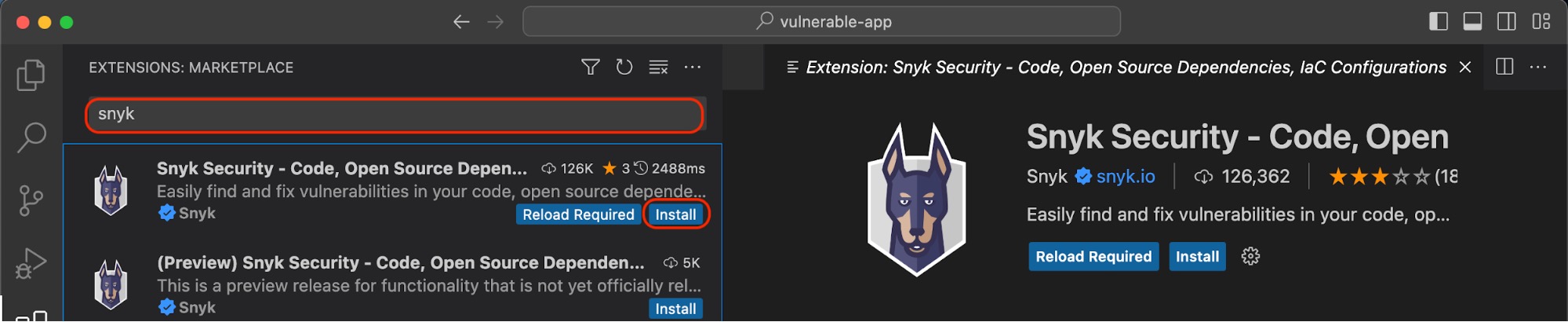Refresh the extensions list
The width and height of the screenshot is (1568, 322).
click(624, 68)
